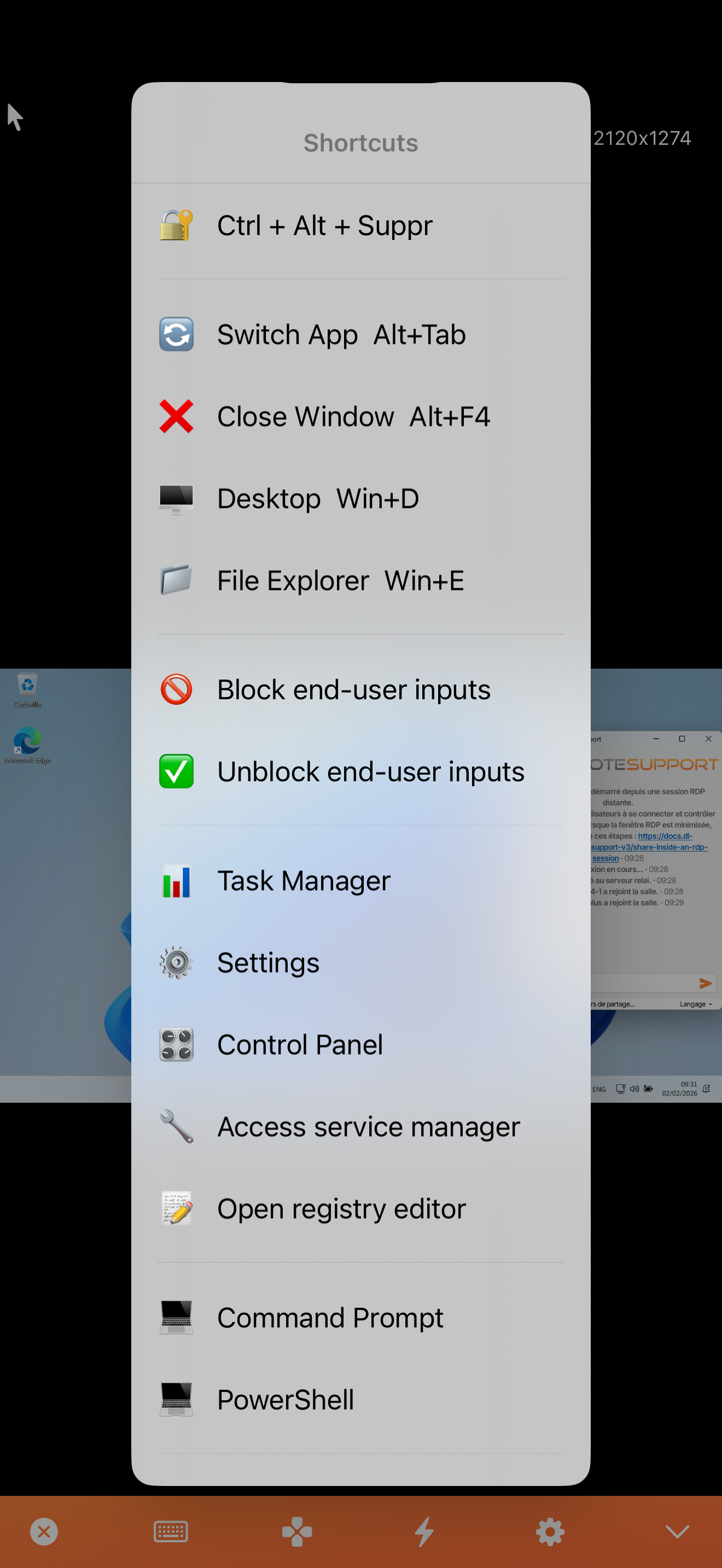Click the remote taskbar clock 09:31
The image size is (722, 1568).
pyautogui.click(x=680, y=1089)
